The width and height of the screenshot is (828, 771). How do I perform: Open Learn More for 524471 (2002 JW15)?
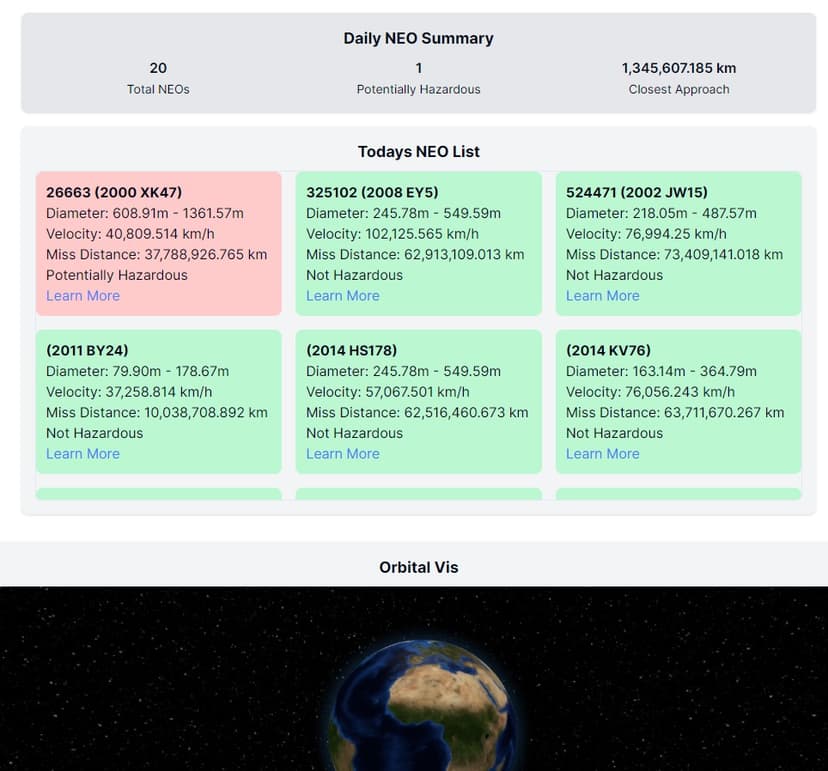[x=602, y=295]
